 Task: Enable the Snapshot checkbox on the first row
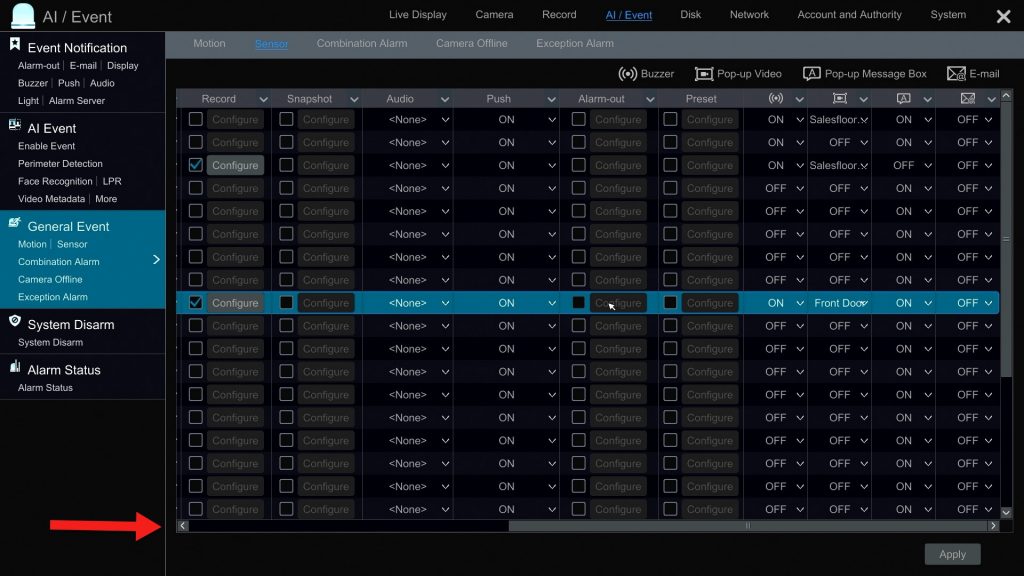tap(285, 119)
